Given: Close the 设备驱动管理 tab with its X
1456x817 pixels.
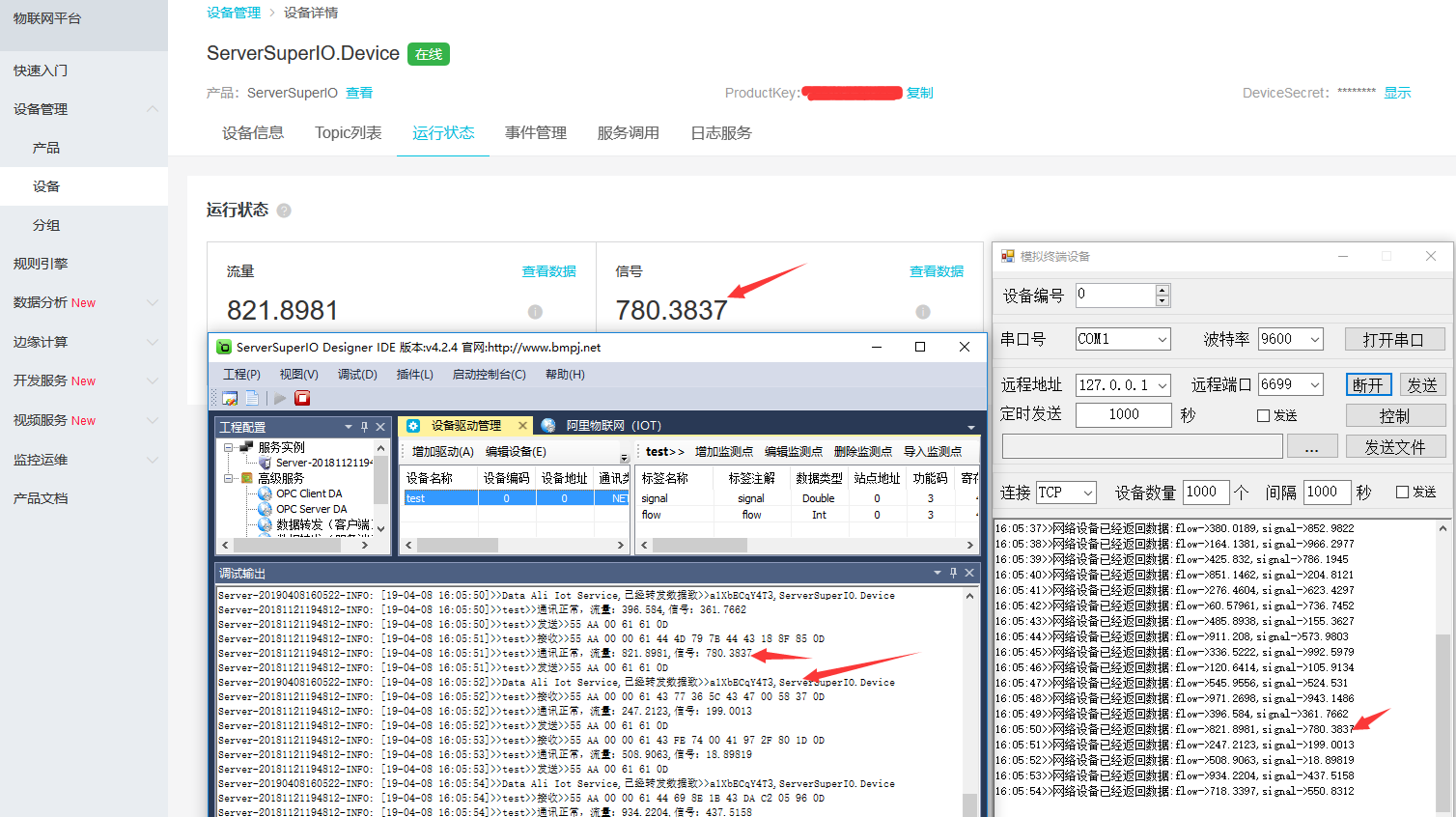Looking at the screenshot, I should pyautogui.click(x=523, y=425).
